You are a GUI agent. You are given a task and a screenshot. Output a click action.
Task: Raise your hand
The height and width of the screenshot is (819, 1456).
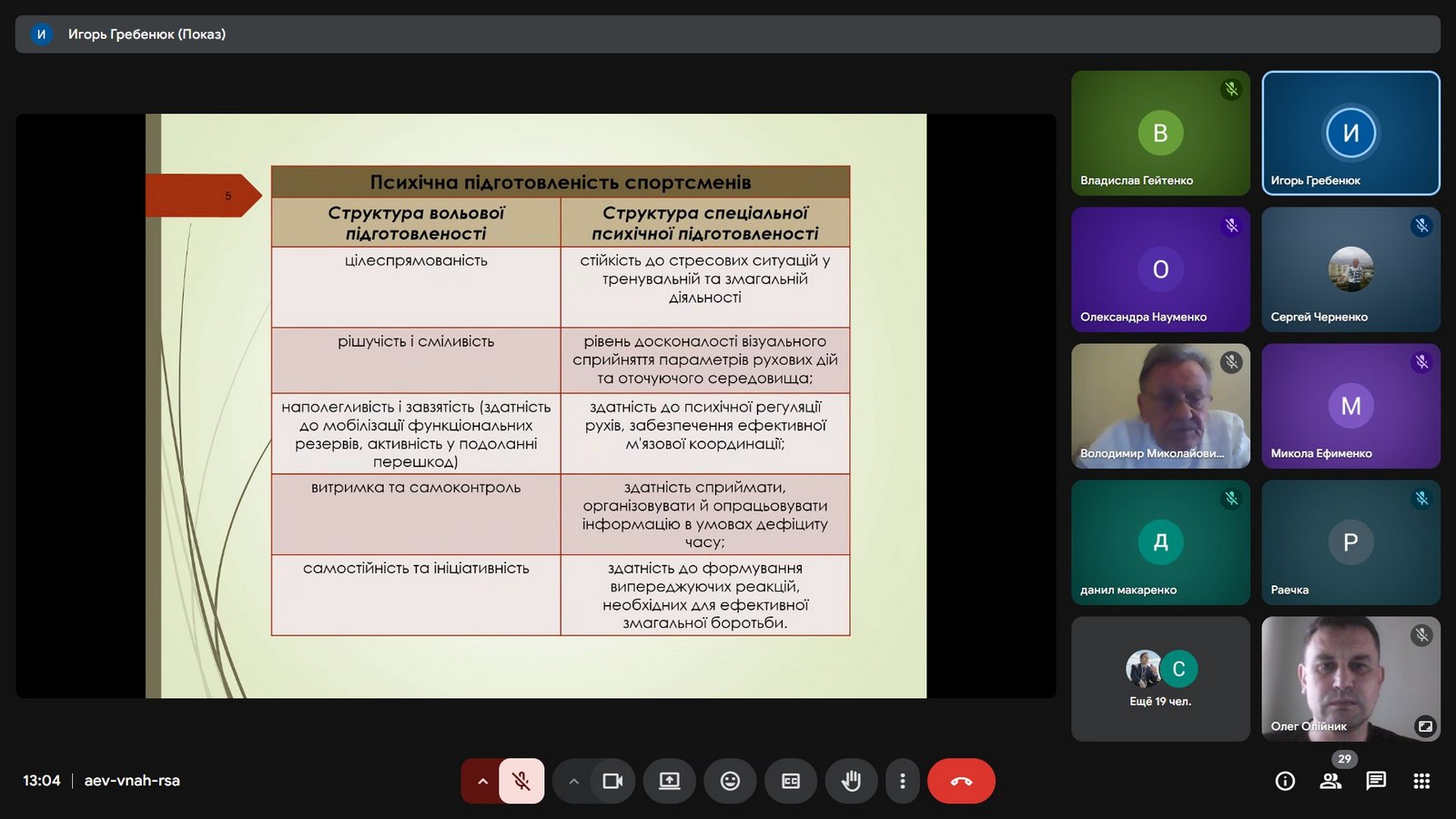pyautogui.click(x=851, y=781)
